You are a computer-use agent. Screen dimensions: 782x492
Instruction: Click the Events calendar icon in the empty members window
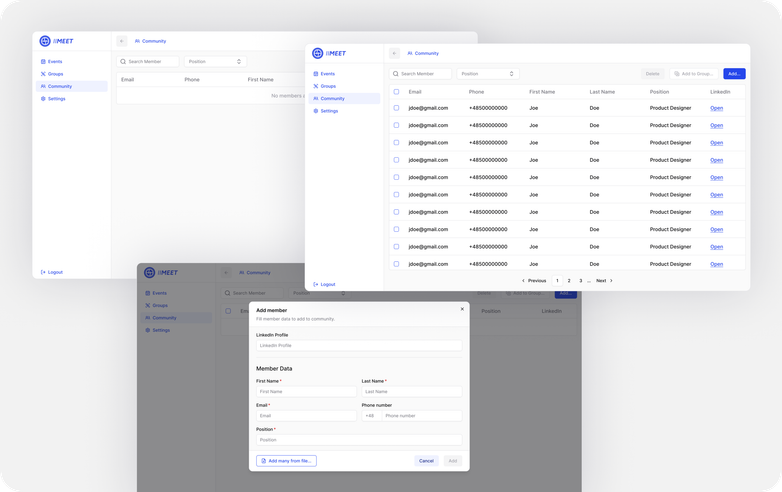(x=43, y=61)
